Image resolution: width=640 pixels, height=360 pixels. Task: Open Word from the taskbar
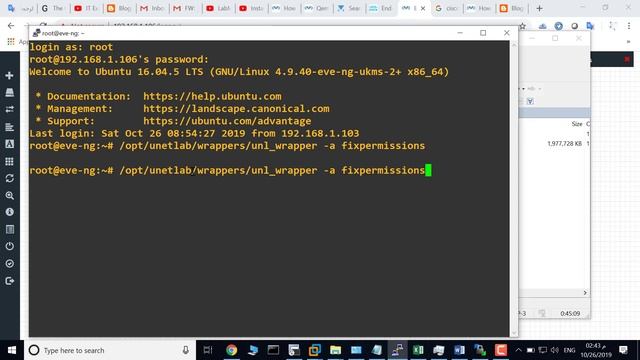(459, 350)
